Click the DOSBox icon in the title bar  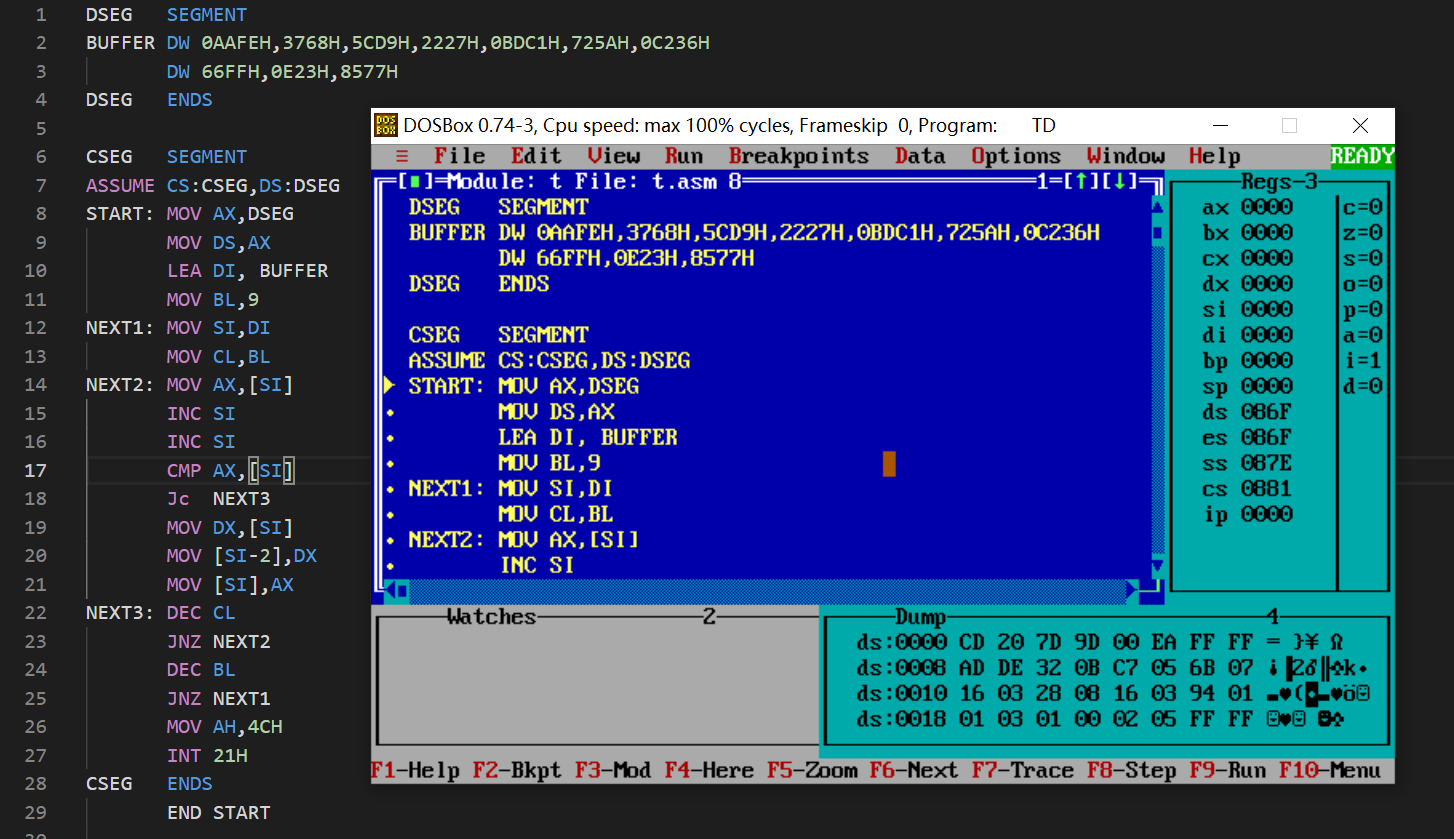coord(385,125)
